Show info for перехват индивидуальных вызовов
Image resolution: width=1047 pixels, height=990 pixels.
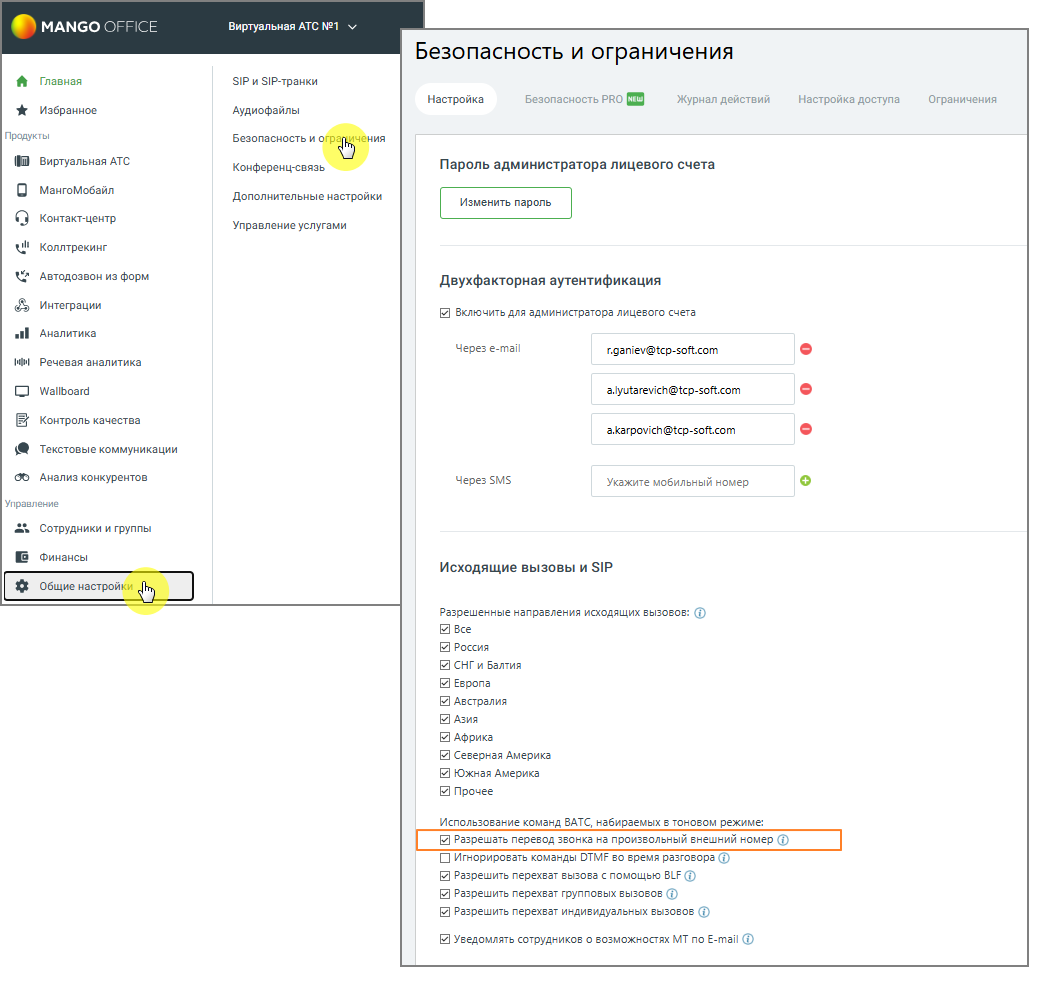[x=704, y=913]
